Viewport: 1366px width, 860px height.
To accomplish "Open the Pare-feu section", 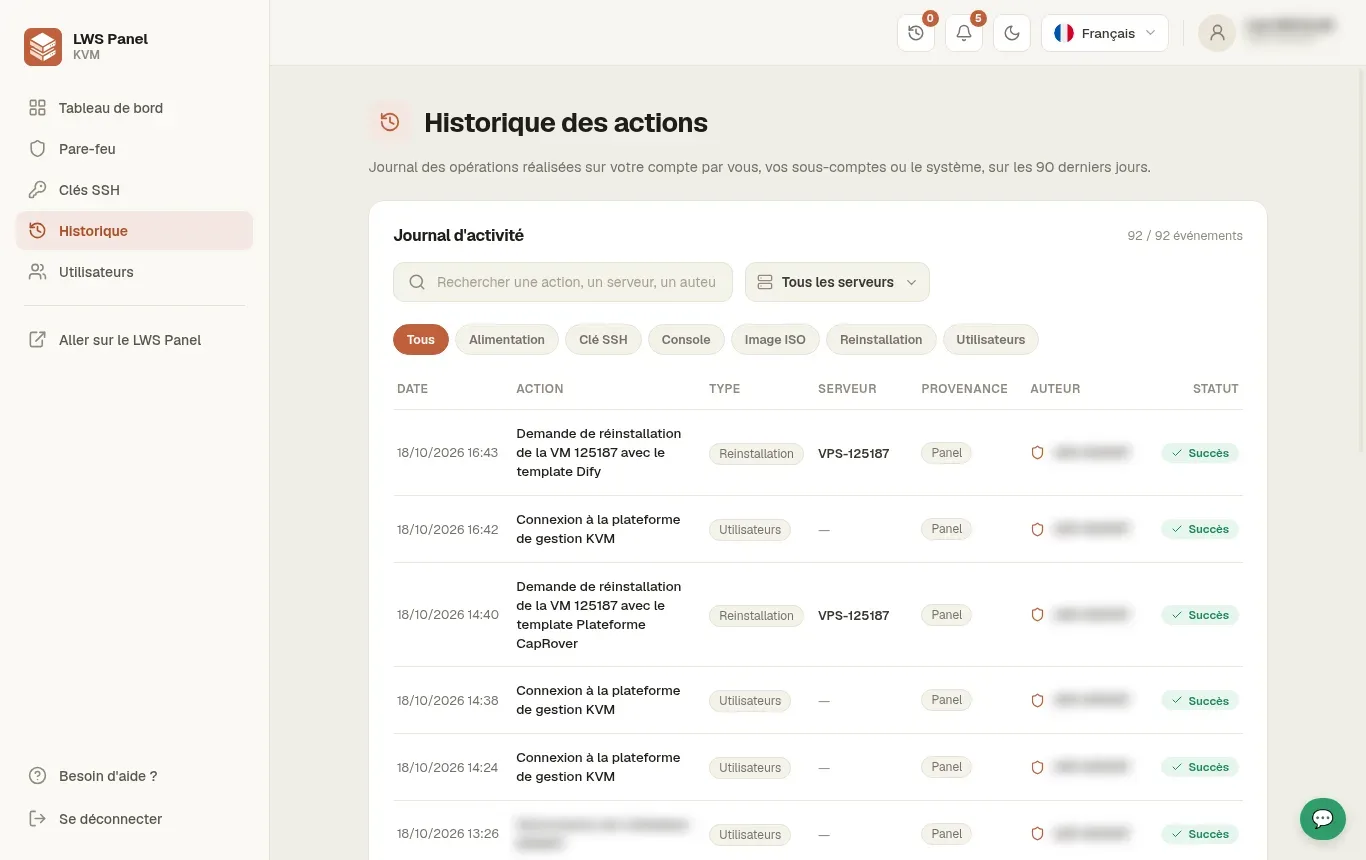I will 134,149.
